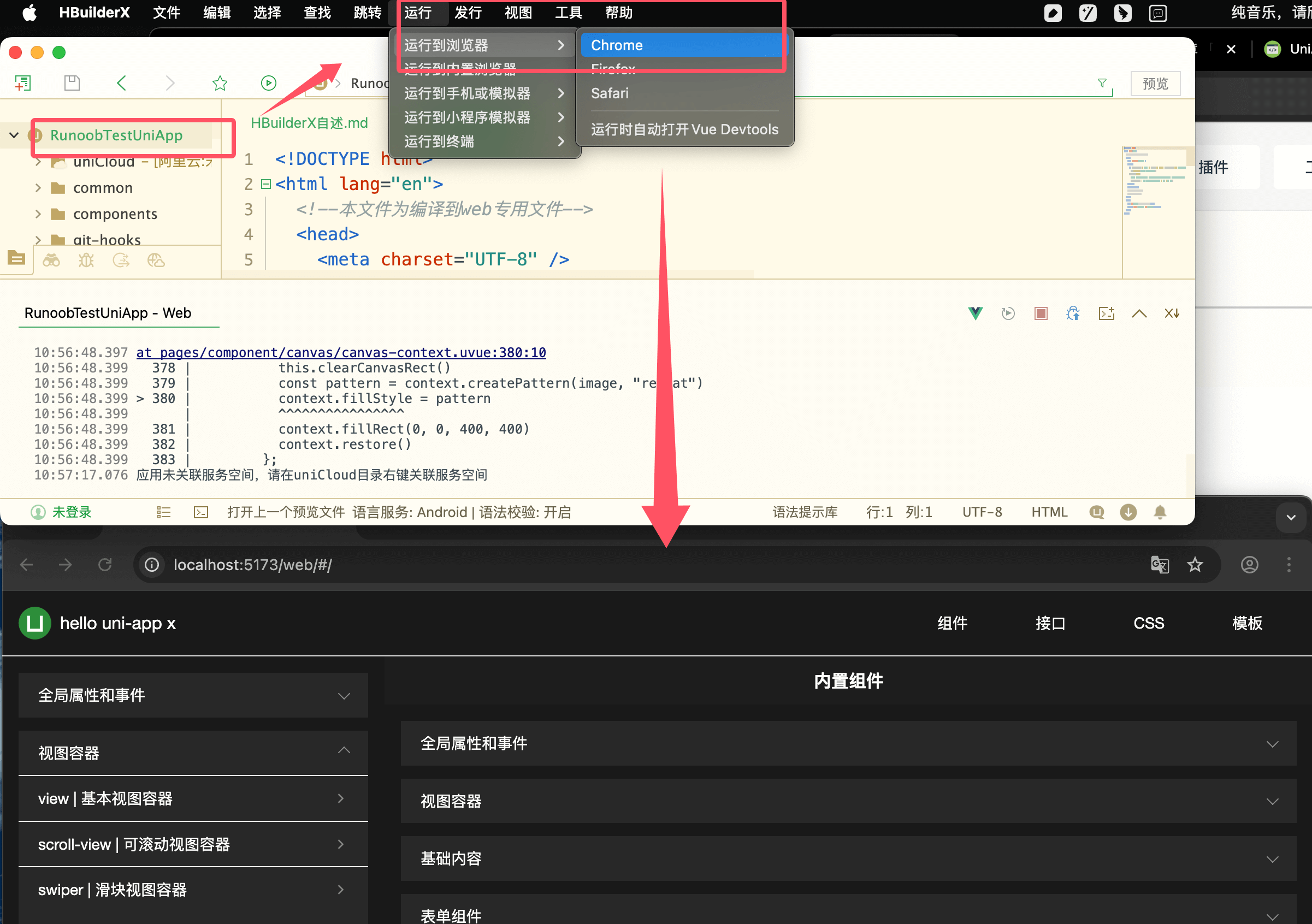Open the 发行 menu in menu bar
This screenshot has height=924, width=1312.
coord(468,13)
